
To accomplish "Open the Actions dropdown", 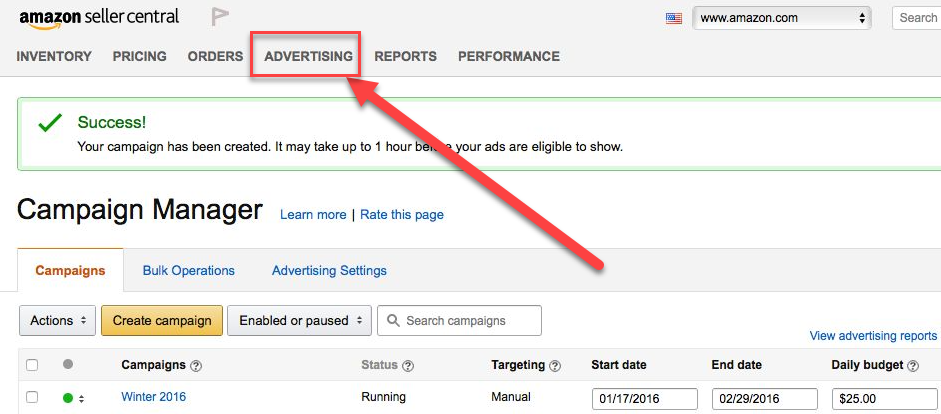I will click(x=58, y=320).
